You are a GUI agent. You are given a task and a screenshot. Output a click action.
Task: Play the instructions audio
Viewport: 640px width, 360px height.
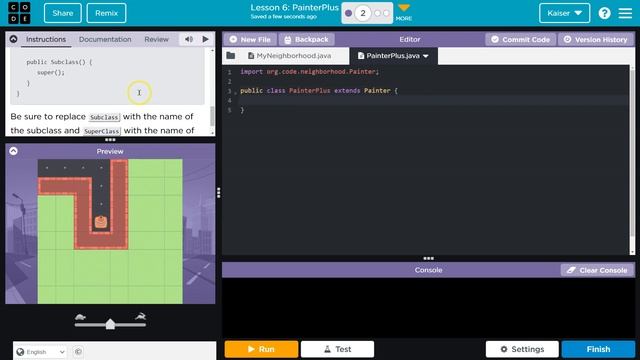point(205,39)
